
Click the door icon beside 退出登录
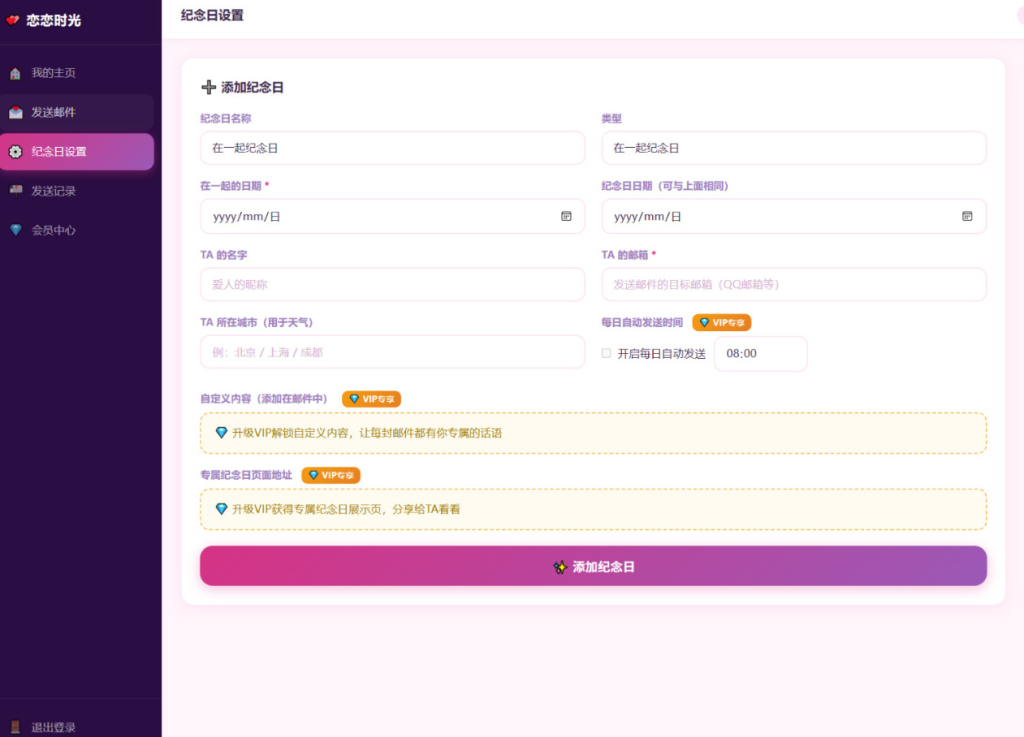16,727
